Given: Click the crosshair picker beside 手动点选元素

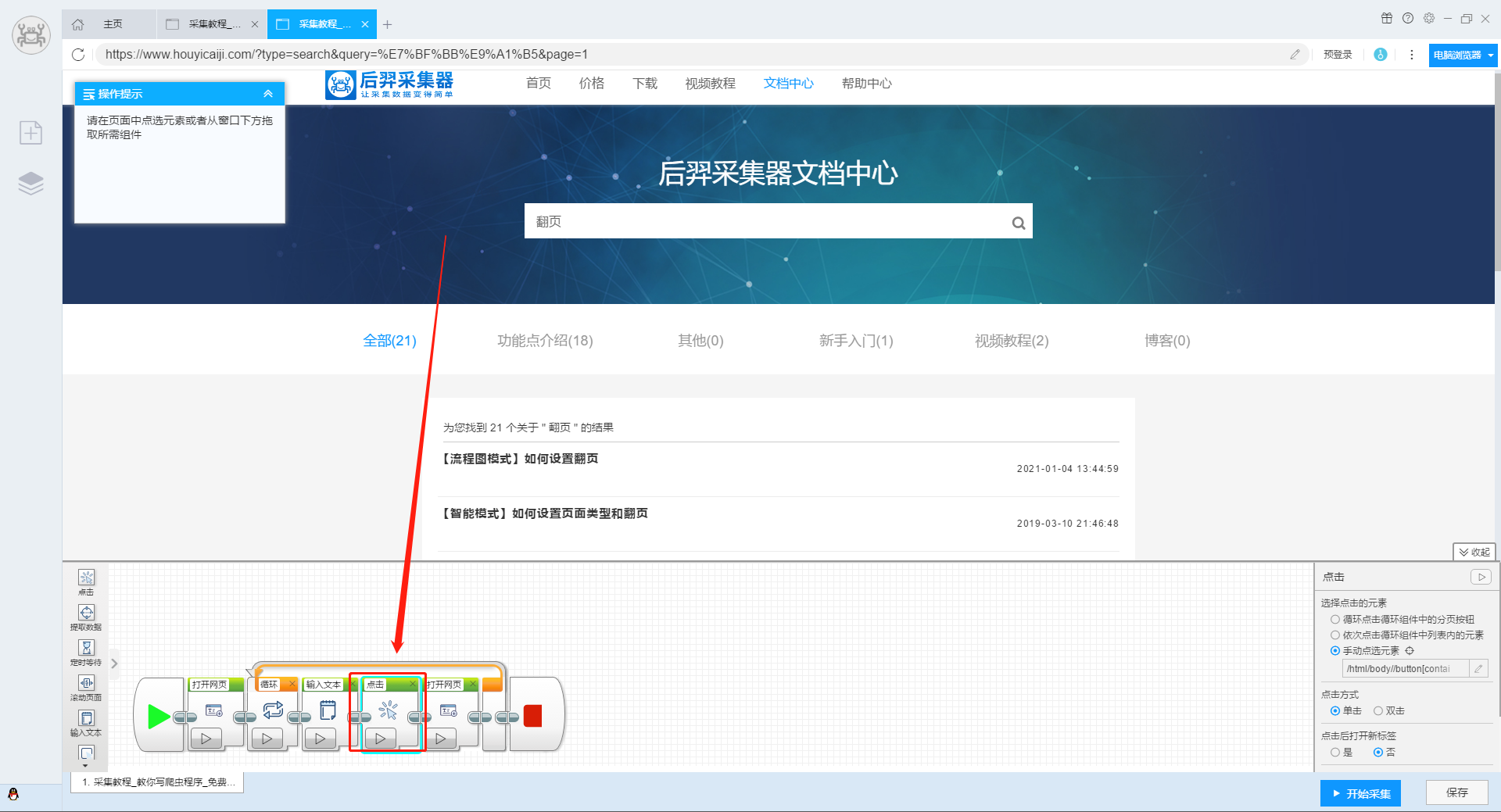Looking at the screenshot, I should [1410, 650].
